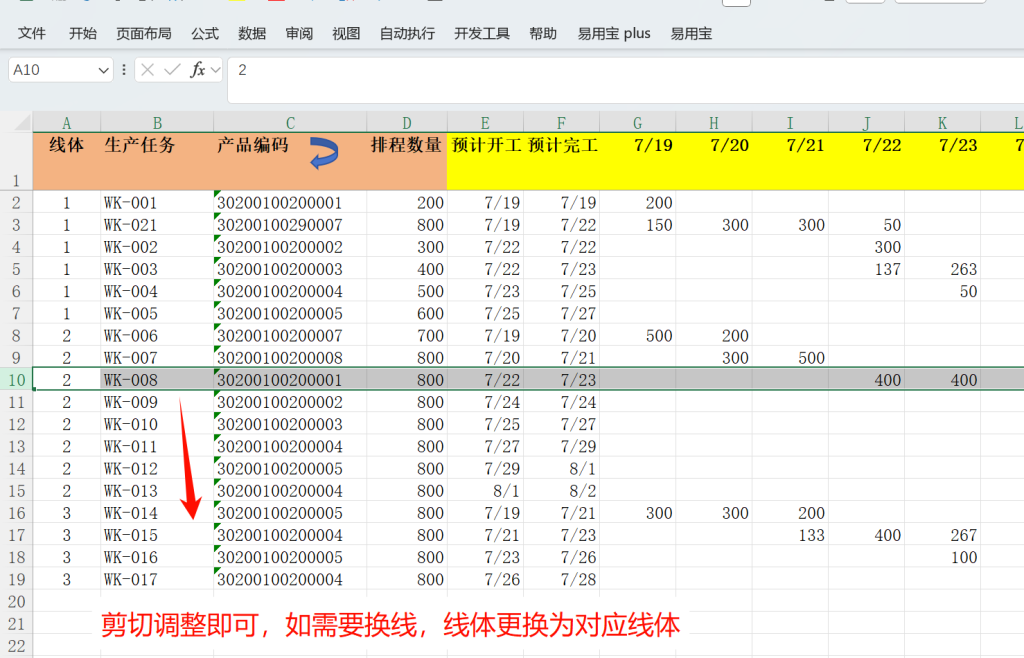This screenshot has width=1024, height=658.
Task: Select cell WK-021
Action: (157, 225)
